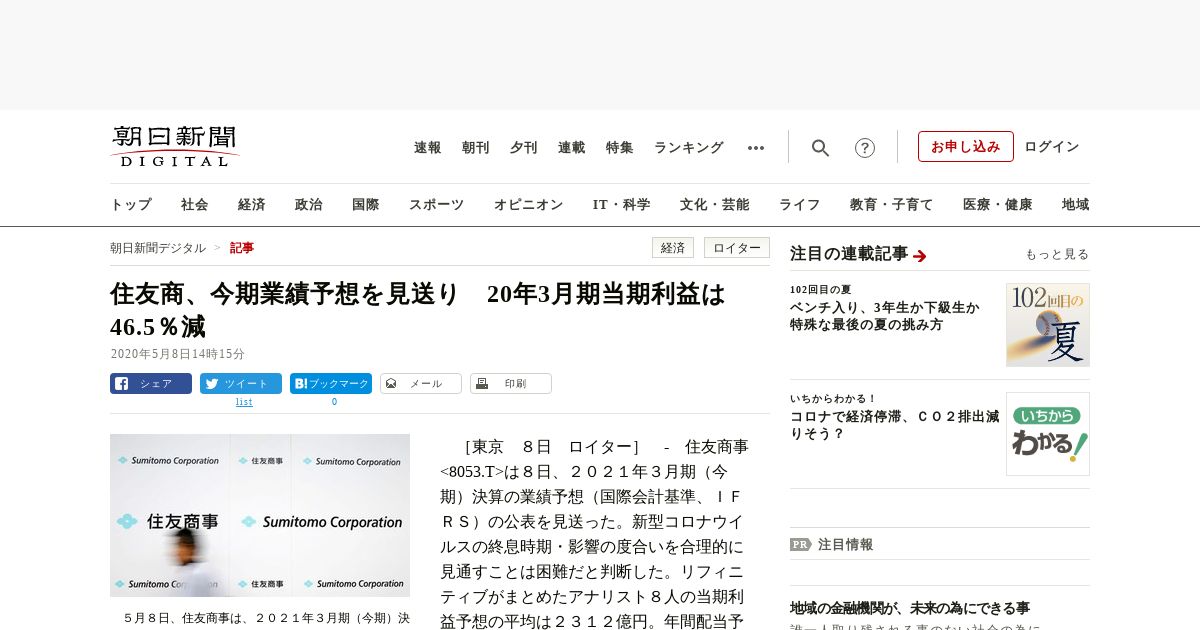
Task: Go to the 地域 section tab
Action: coord(1076,205)
